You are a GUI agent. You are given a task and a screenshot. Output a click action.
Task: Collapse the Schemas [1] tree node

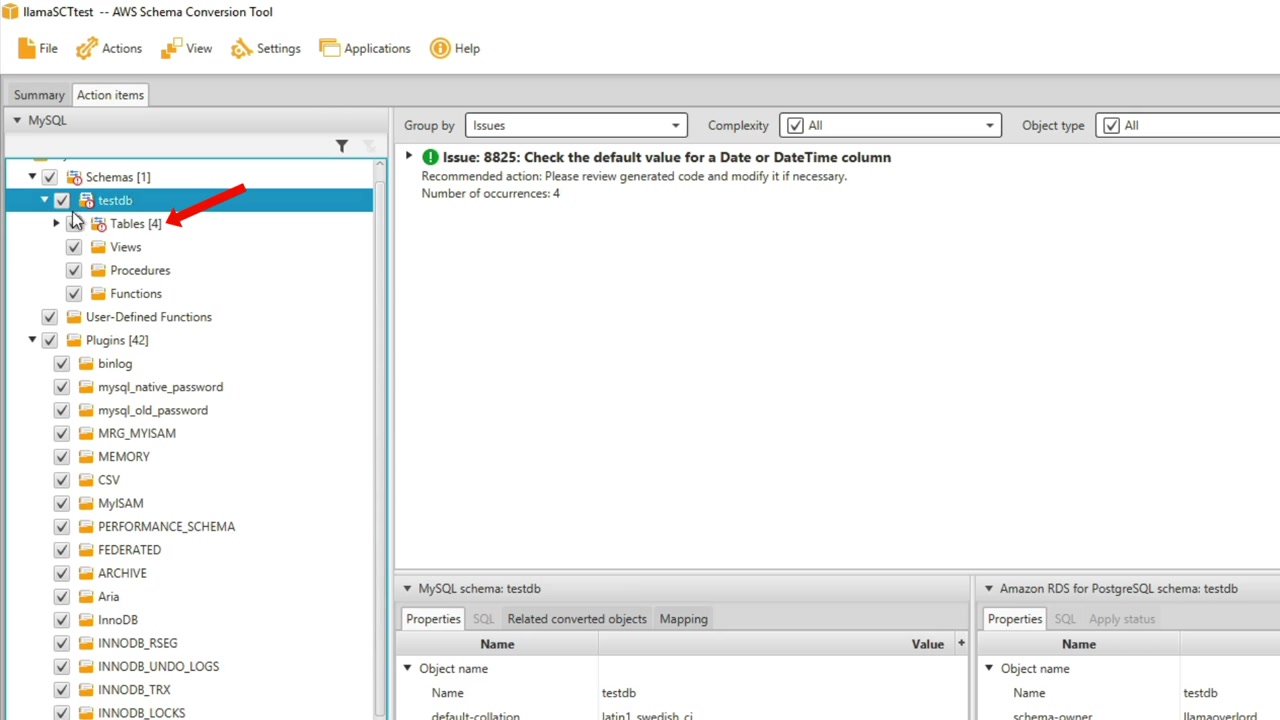tap(32, 177)
